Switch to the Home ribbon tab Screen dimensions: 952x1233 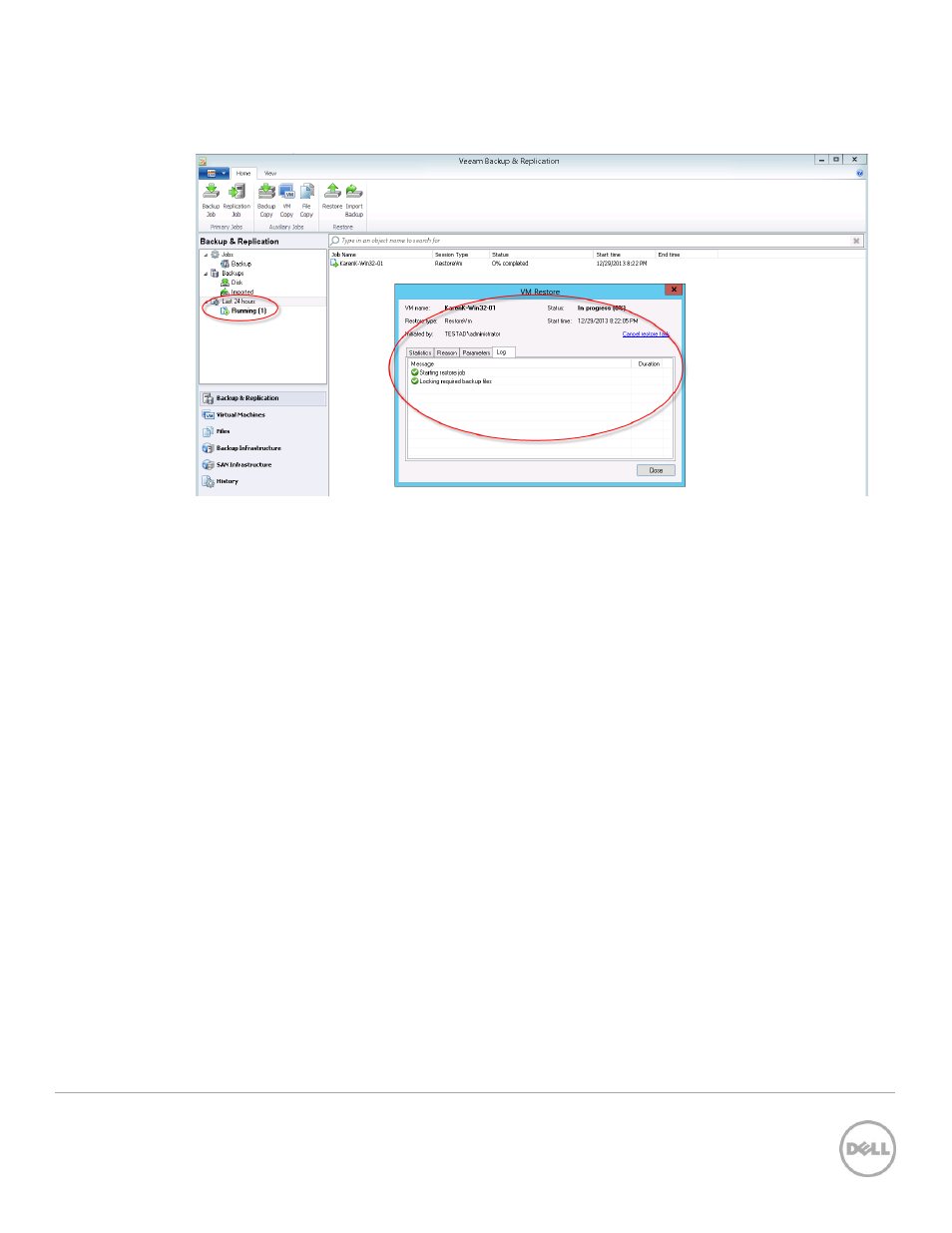tap(243, 174)
